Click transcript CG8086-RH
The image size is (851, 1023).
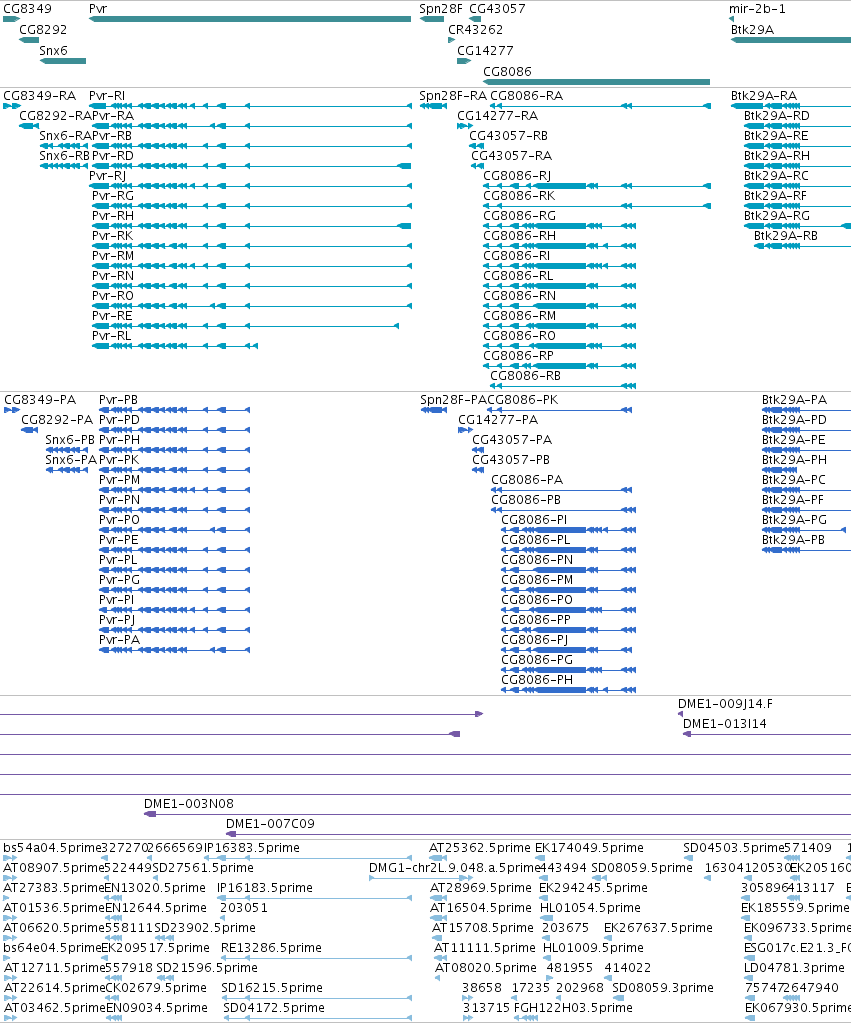click(x=519, y=236)
